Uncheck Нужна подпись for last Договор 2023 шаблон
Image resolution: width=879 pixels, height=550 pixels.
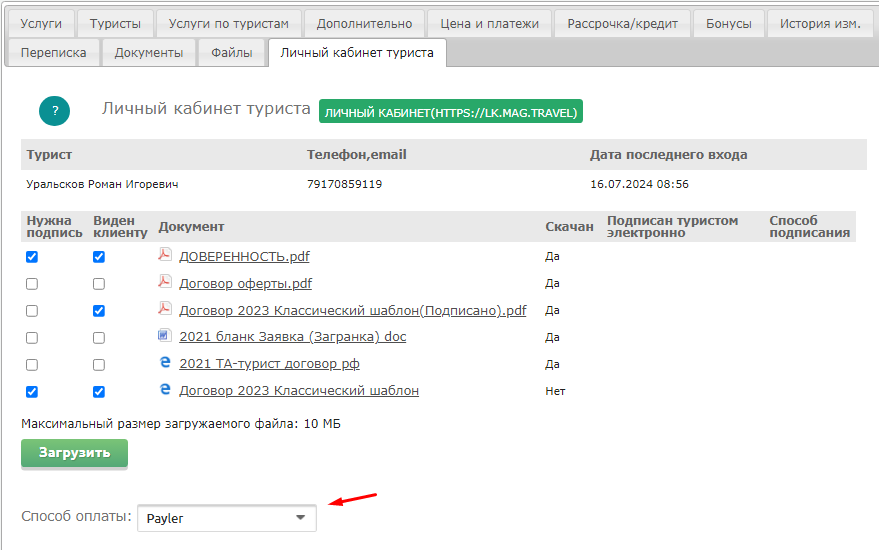32,391
